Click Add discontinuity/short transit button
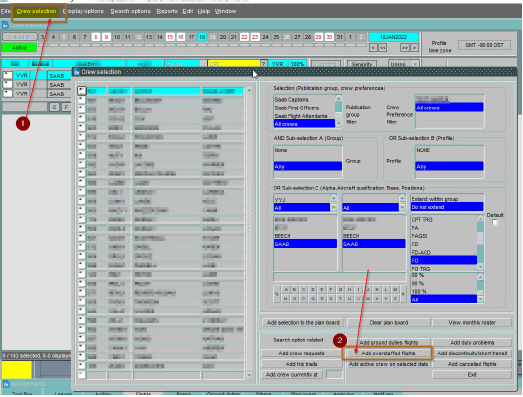Viewport: 523px width, 397px height. (x=472, y=353)
